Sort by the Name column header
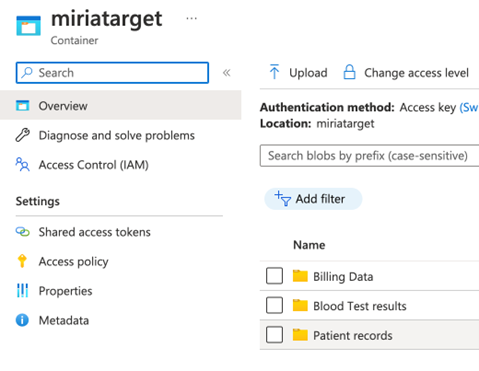479x371 pixels. pyautogui.click(x=309, y=245)
